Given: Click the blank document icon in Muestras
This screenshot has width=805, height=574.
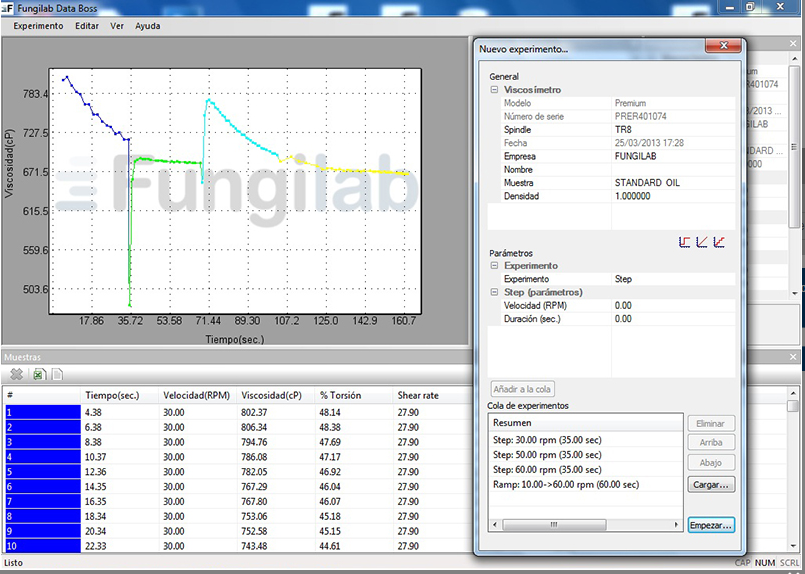Looking at the screenshot, I should pos(58,374).
